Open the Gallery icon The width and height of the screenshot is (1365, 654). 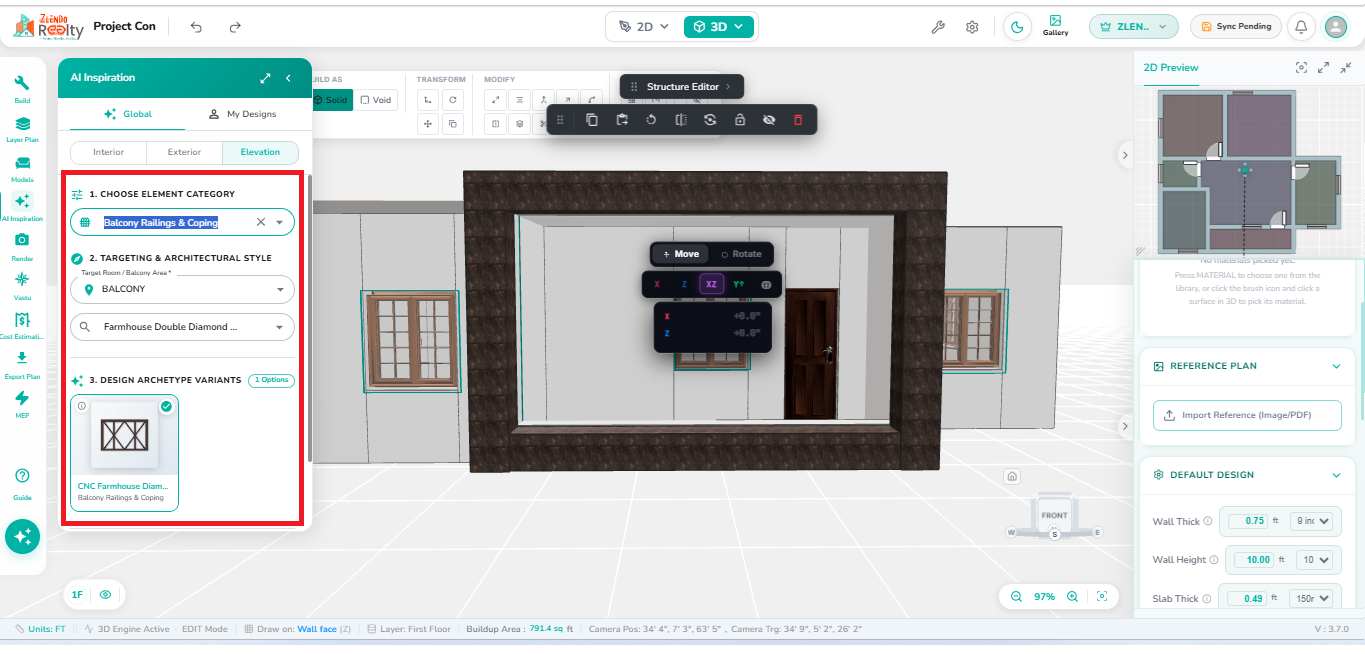click(x=1055, y=26)
